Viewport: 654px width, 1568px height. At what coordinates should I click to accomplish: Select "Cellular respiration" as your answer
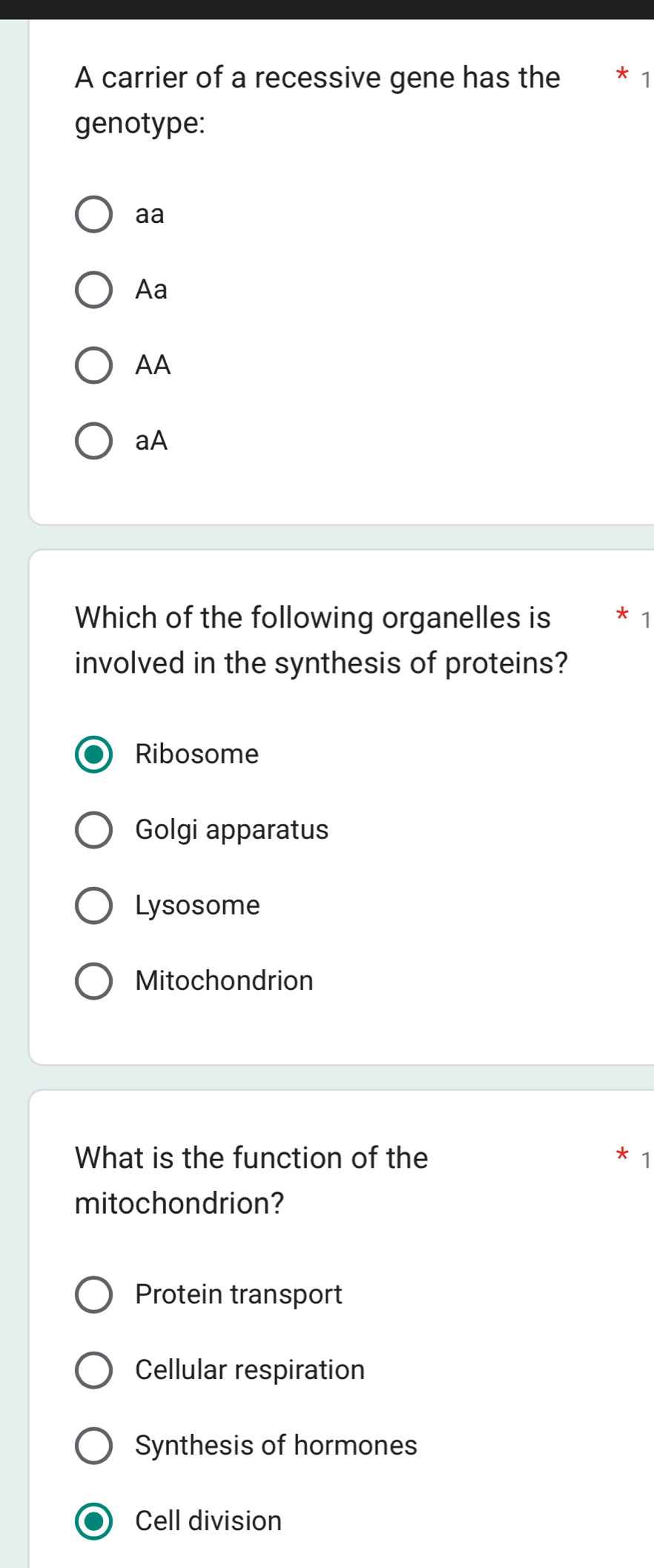coord(93,1370)
